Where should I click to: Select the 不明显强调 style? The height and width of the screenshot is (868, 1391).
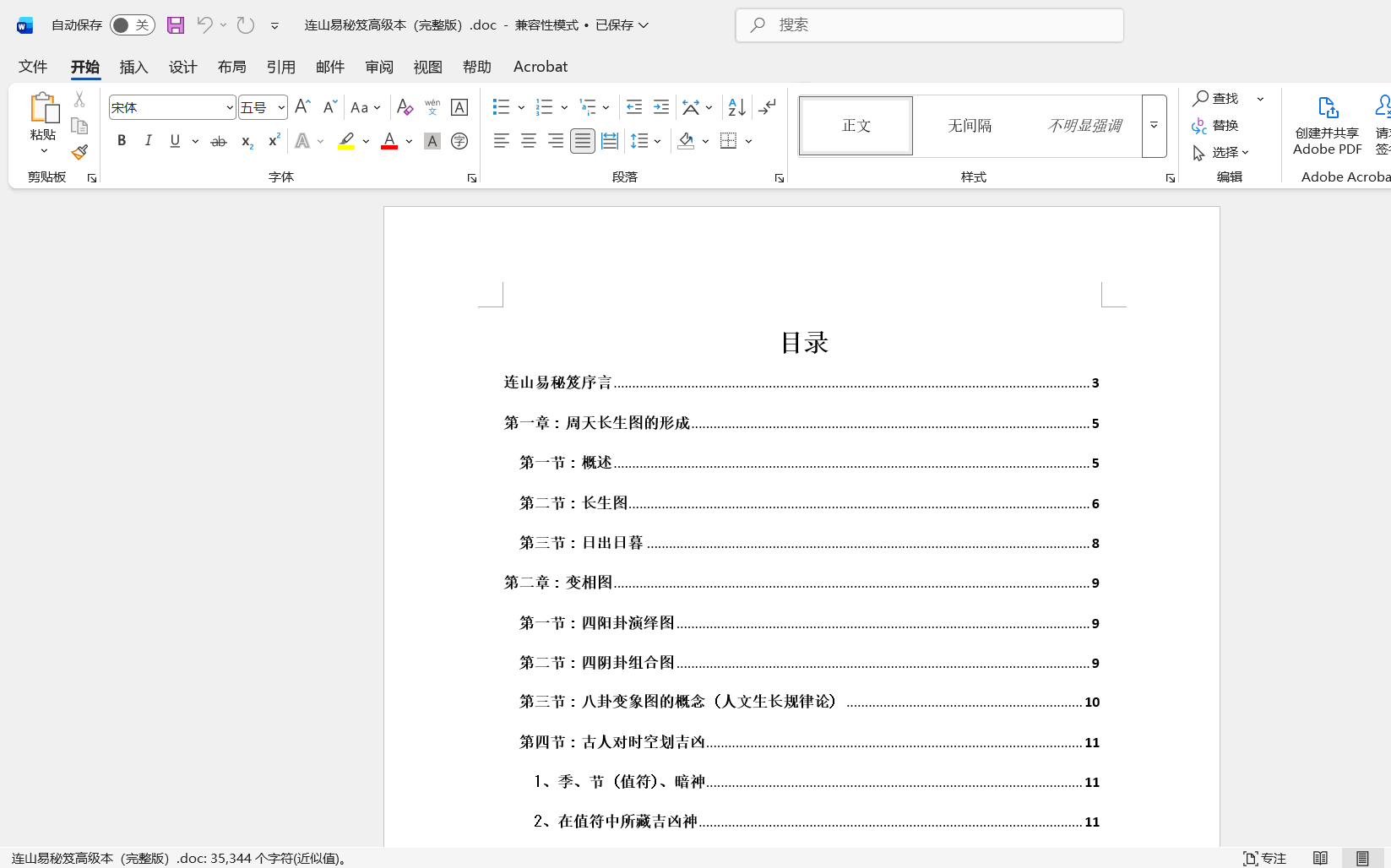point(1084,126)
